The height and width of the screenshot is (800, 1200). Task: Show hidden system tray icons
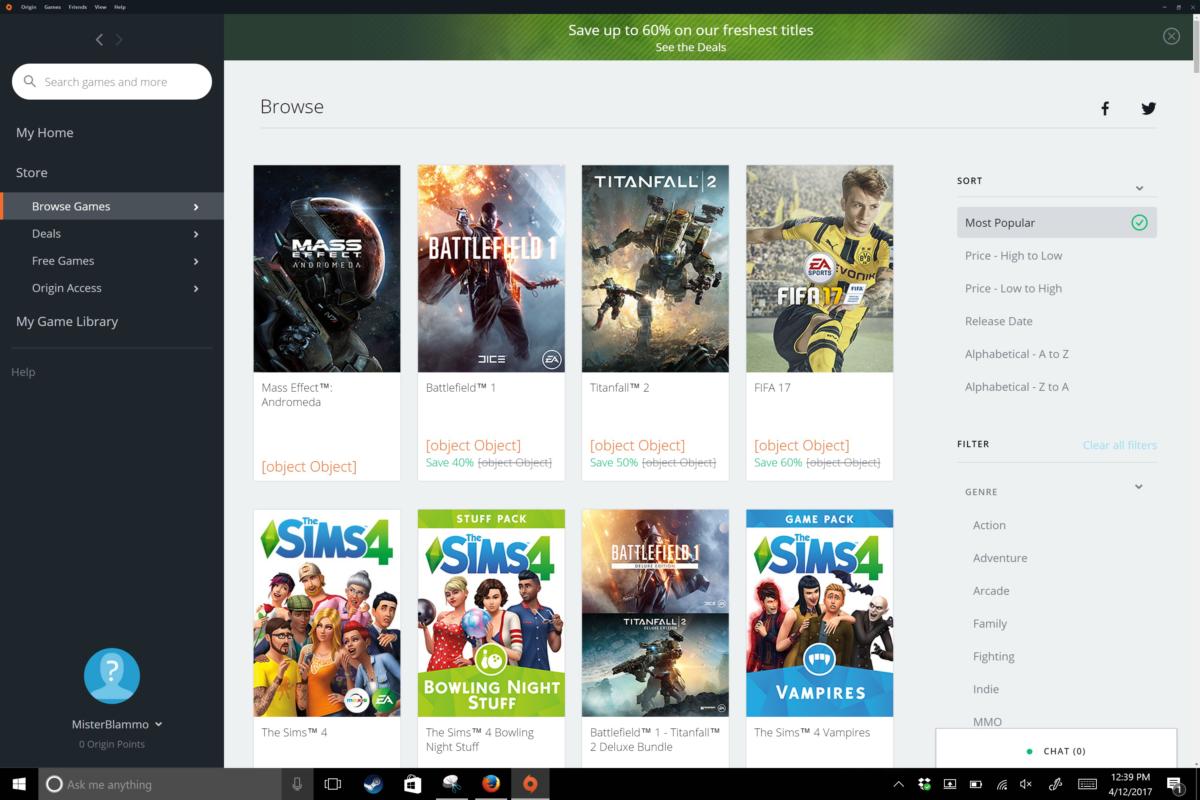898,784
